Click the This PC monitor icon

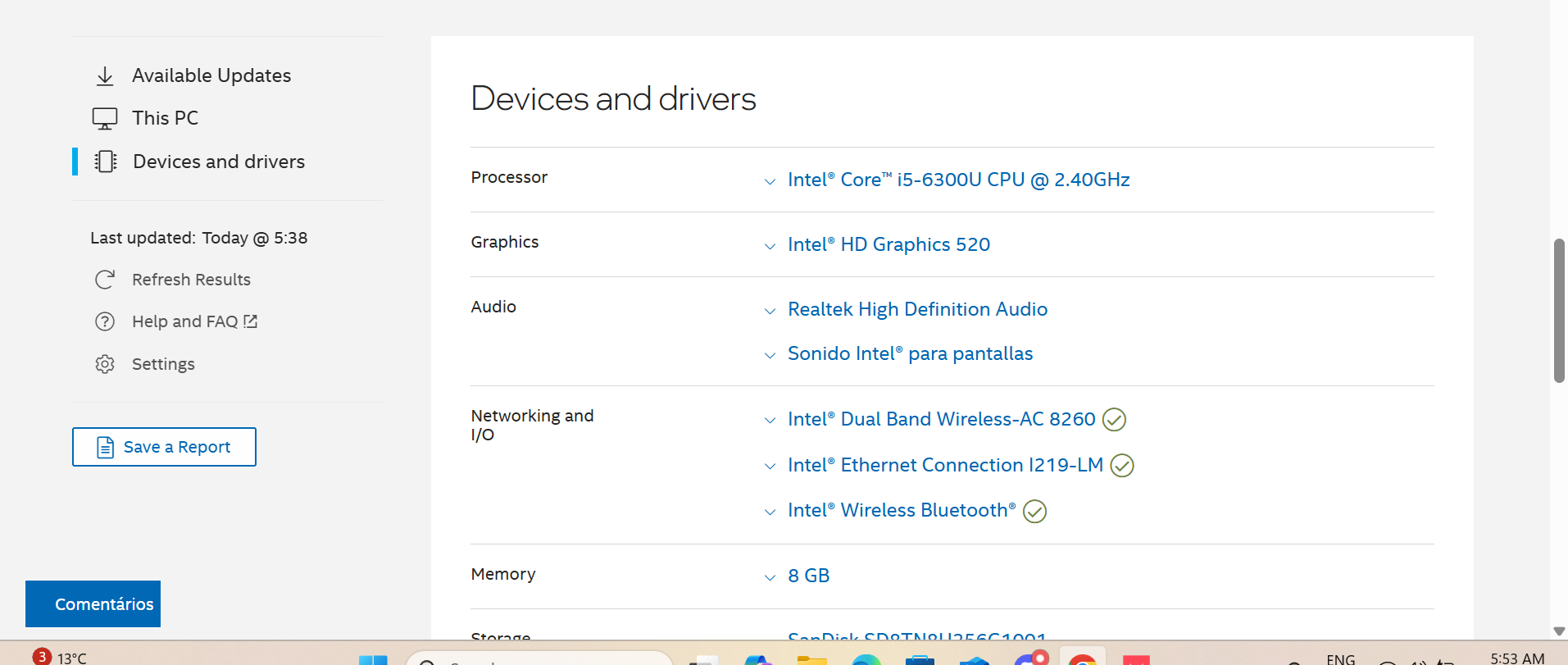pos(105,119)
